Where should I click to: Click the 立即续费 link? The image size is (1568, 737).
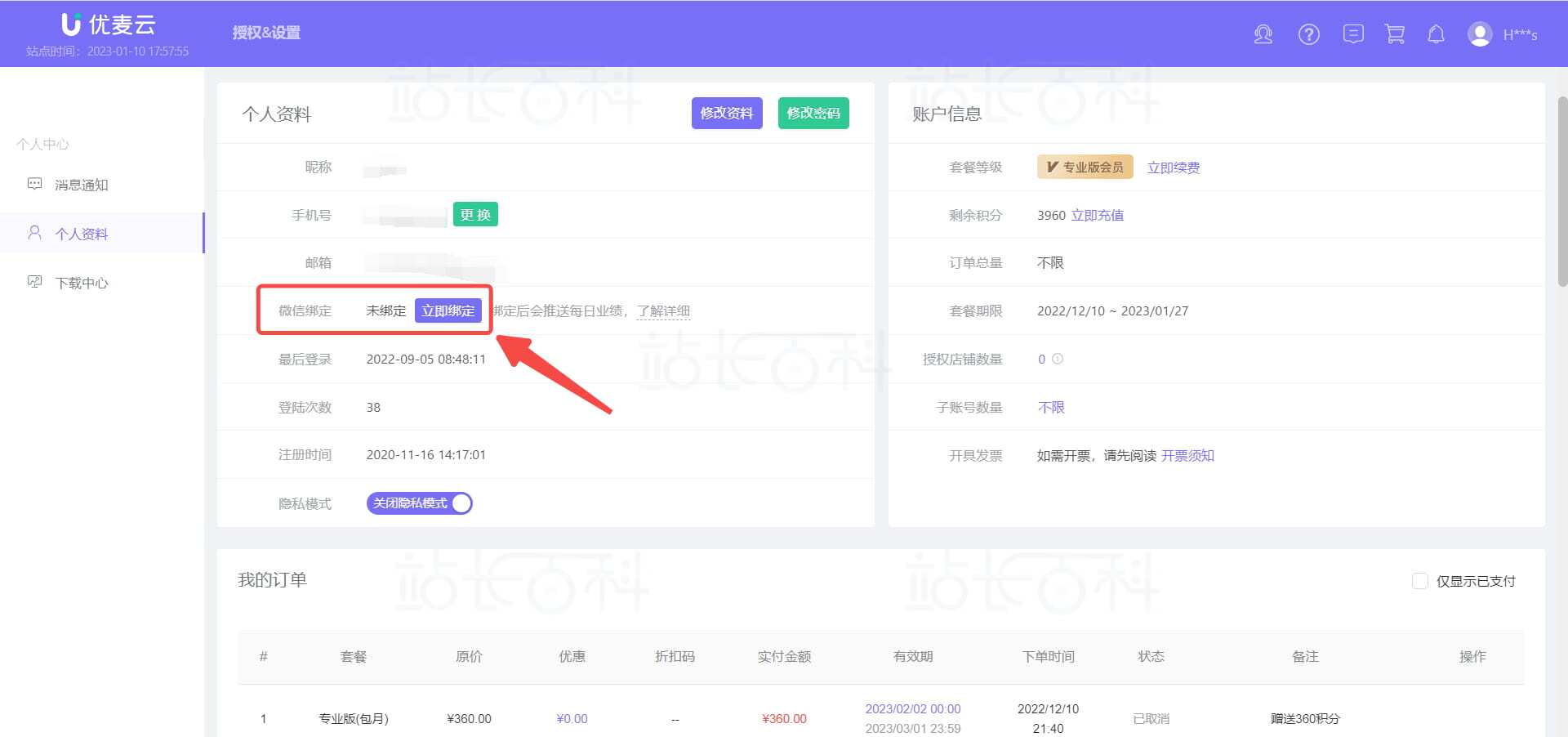coord(1173,167)
